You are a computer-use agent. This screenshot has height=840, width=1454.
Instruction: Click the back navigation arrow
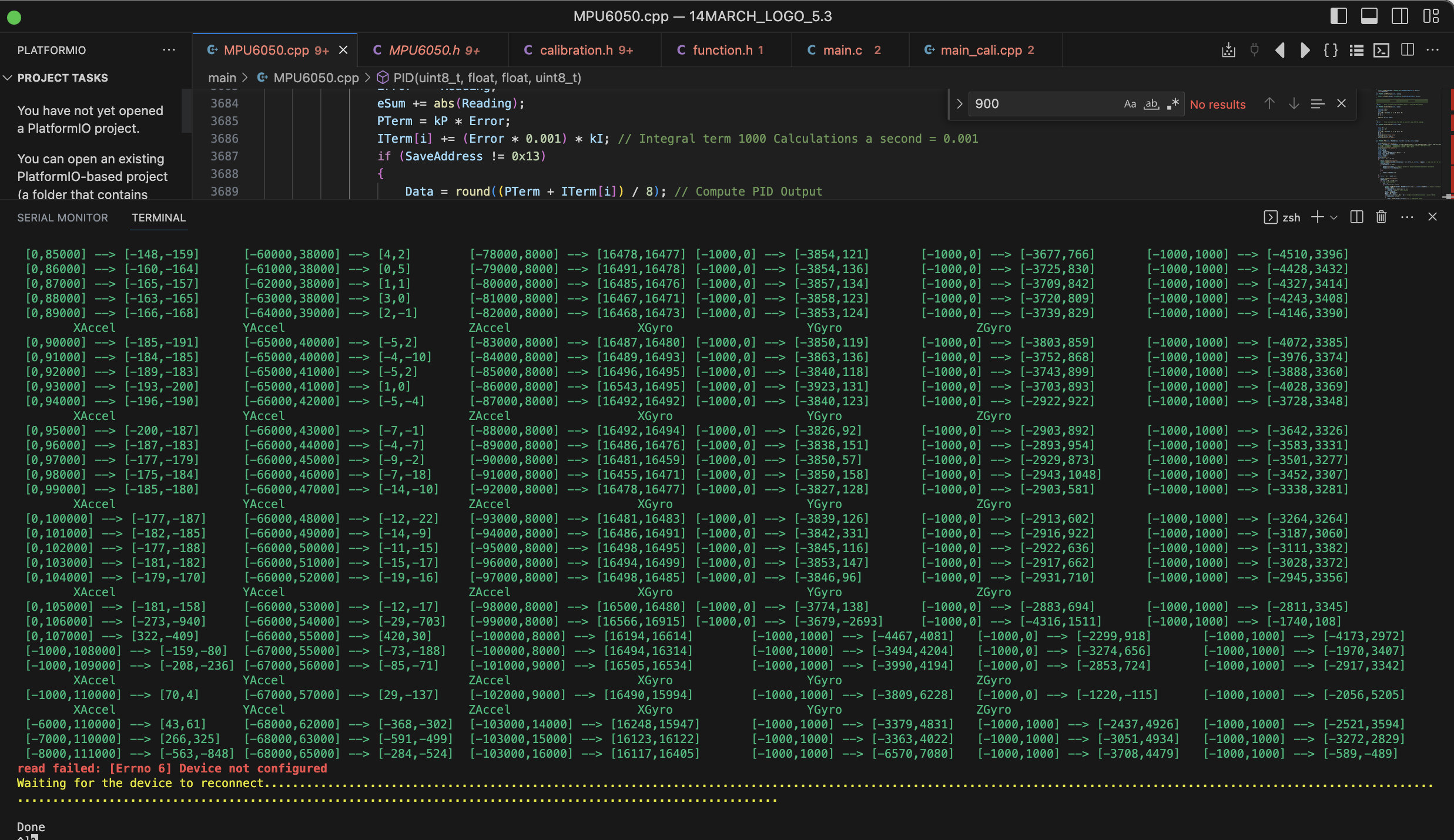(x=1280, y=50)
